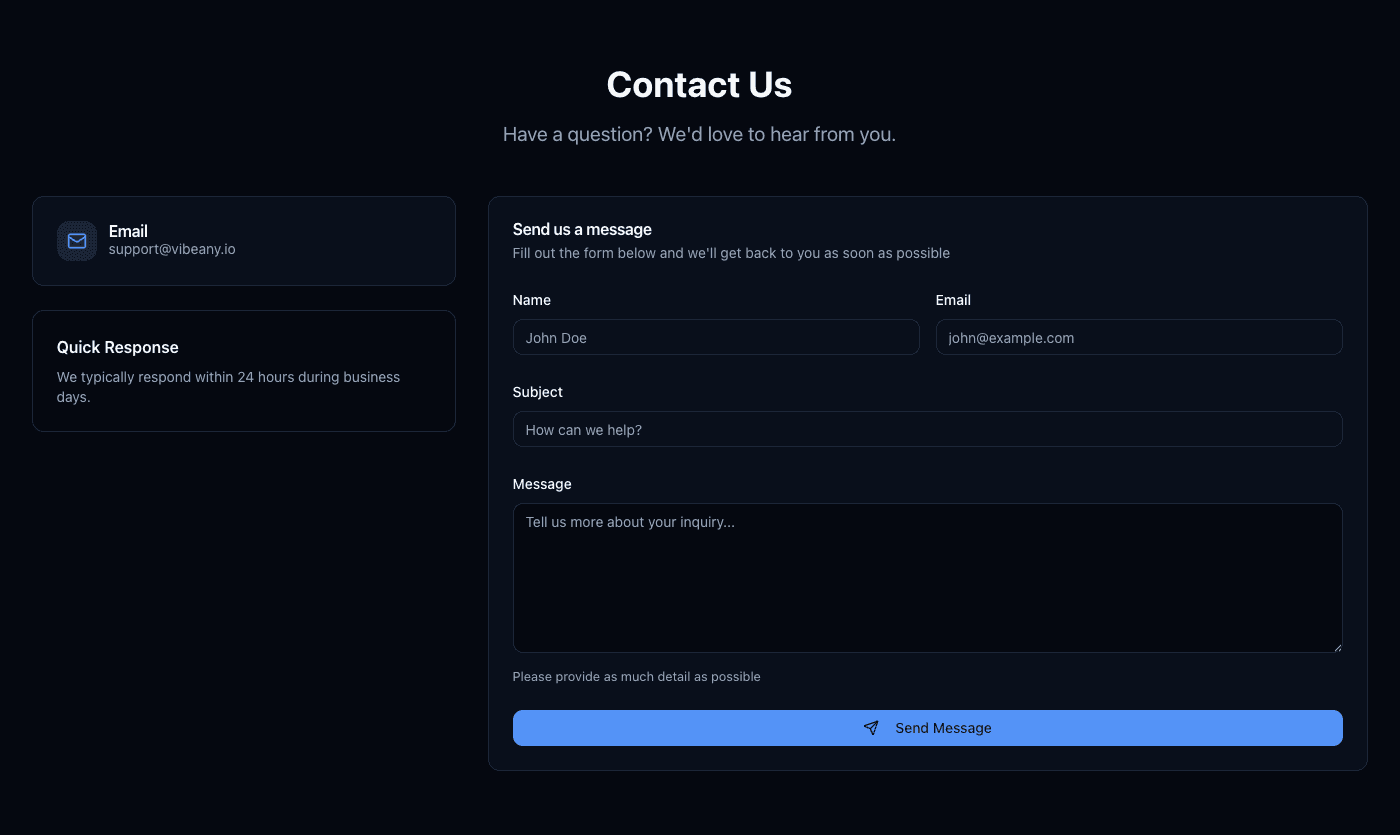
Task: Click the paper plane icon on Send button
Action: 871,728
